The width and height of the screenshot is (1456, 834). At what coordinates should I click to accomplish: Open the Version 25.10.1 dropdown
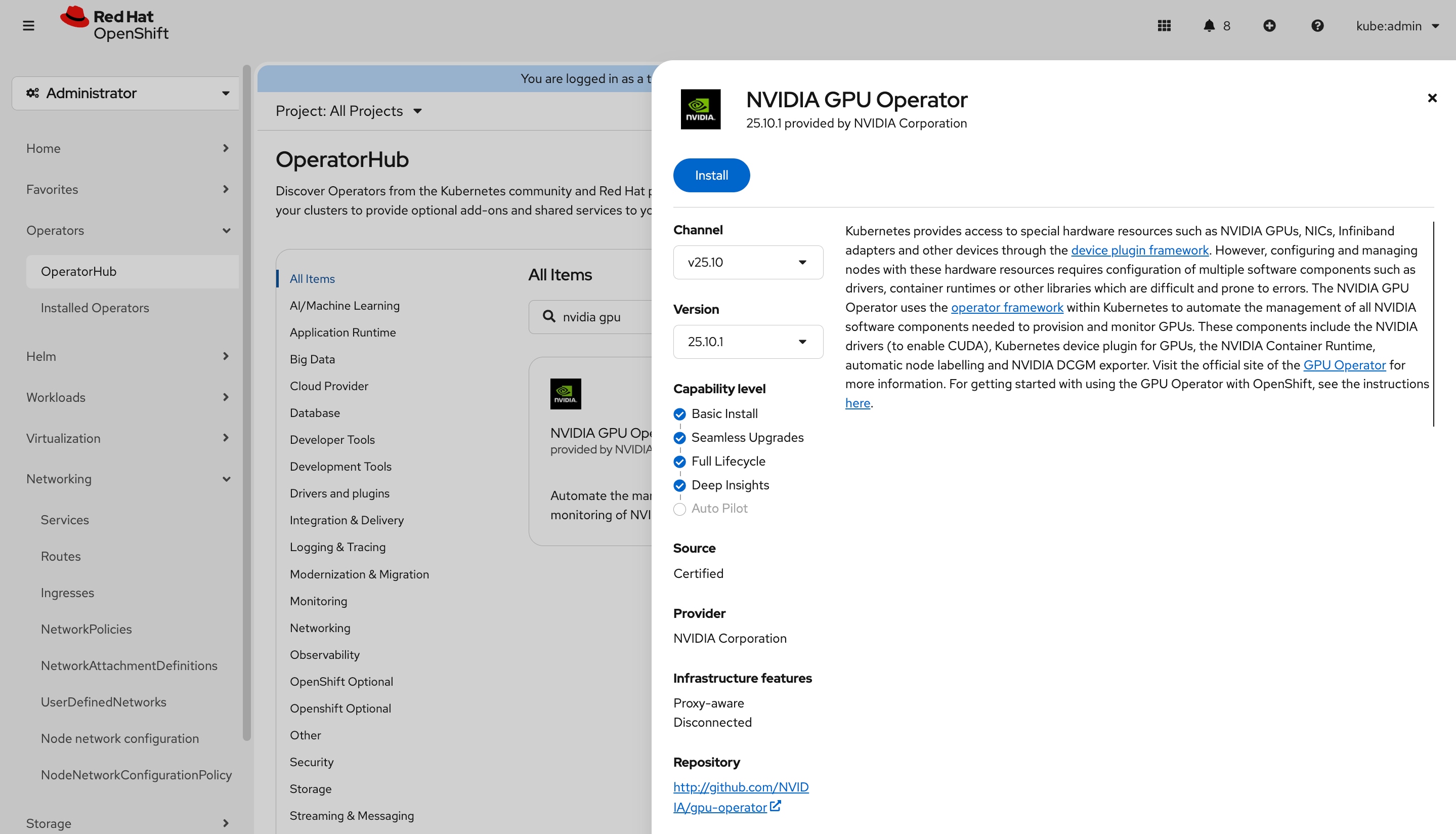tap(748, 342)
